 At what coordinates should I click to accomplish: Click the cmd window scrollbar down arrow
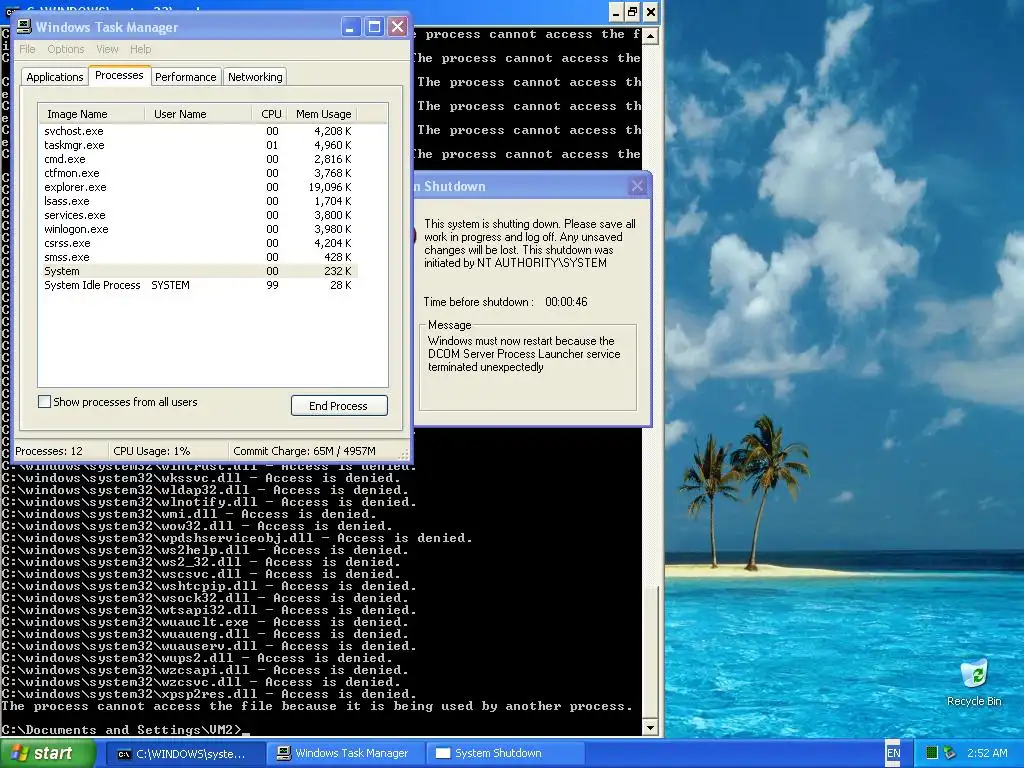(650, 727)
